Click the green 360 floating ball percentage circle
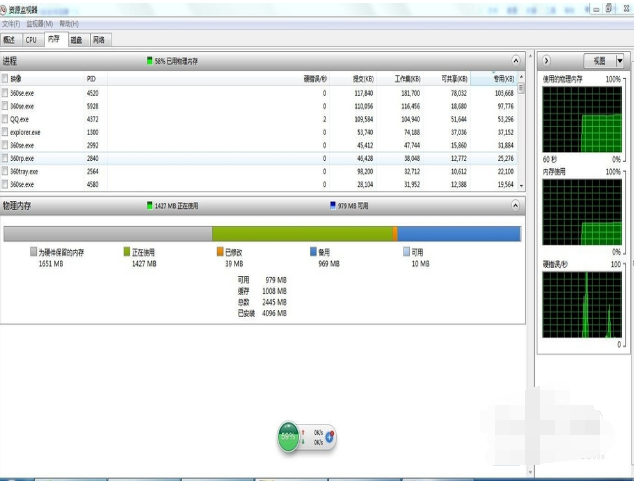Image resolution: width=634 pixels, height=481 pixels. point(288,437)
